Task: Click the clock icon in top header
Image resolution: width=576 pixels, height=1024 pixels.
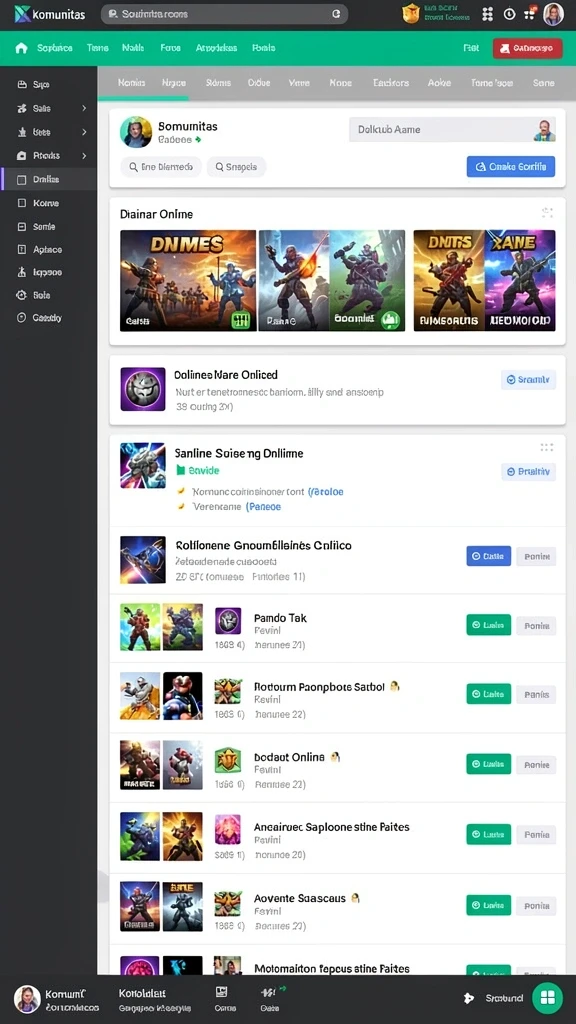Action: [x=509, y=14]
